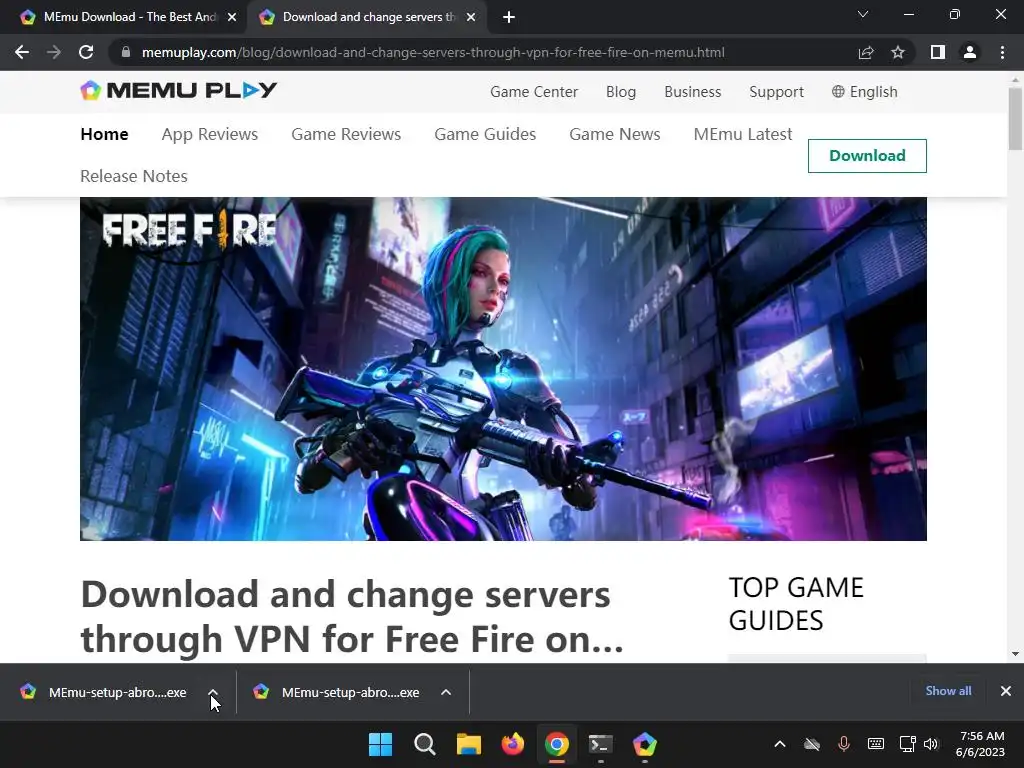Screen dimensions: 1024x768
Task: Open the Windows Start menu
Action: tap(381, 744)
